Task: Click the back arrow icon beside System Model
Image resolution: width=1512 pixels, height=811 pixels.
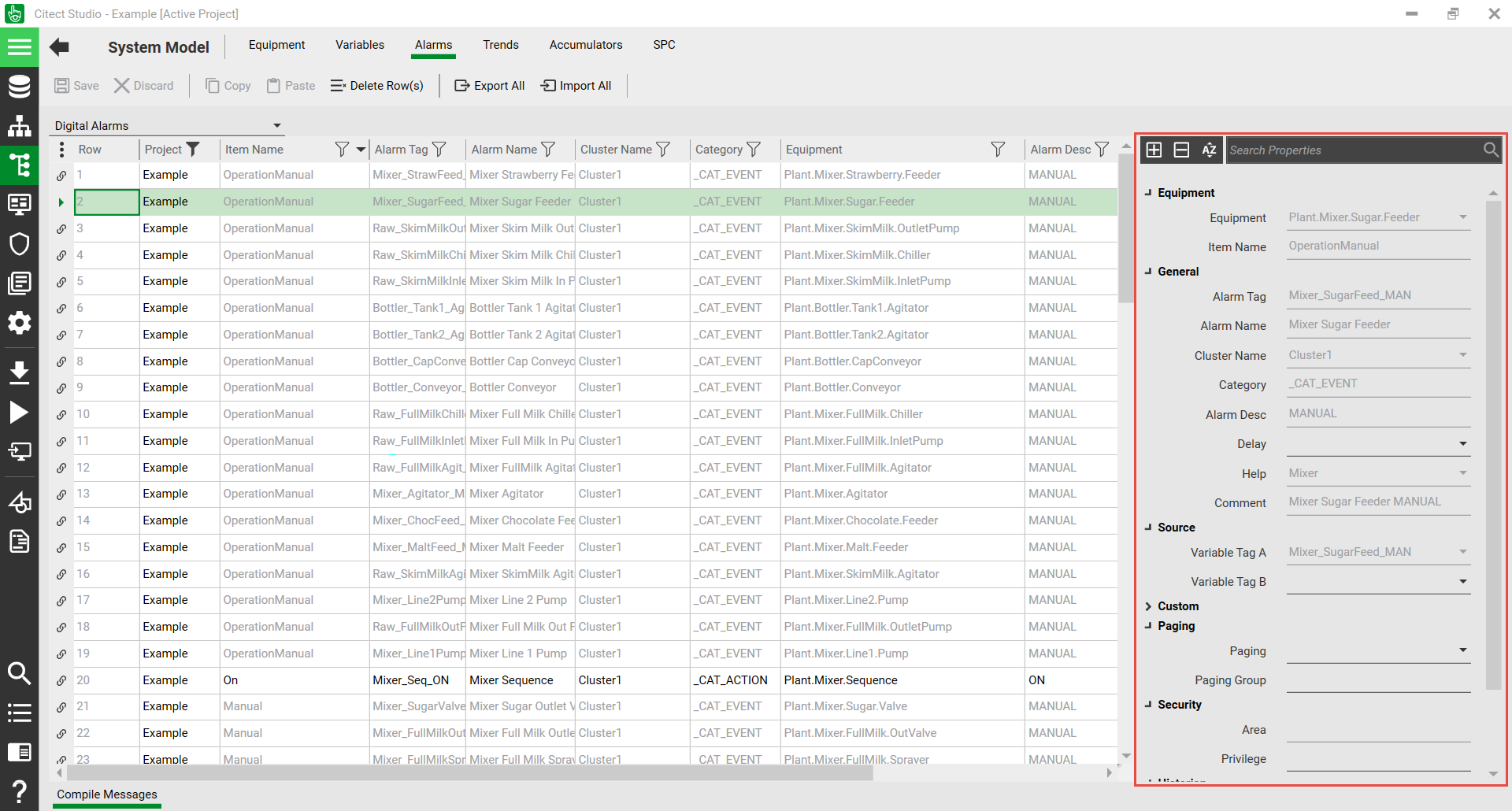Action: pyautogui.click(x=59, y=47)
